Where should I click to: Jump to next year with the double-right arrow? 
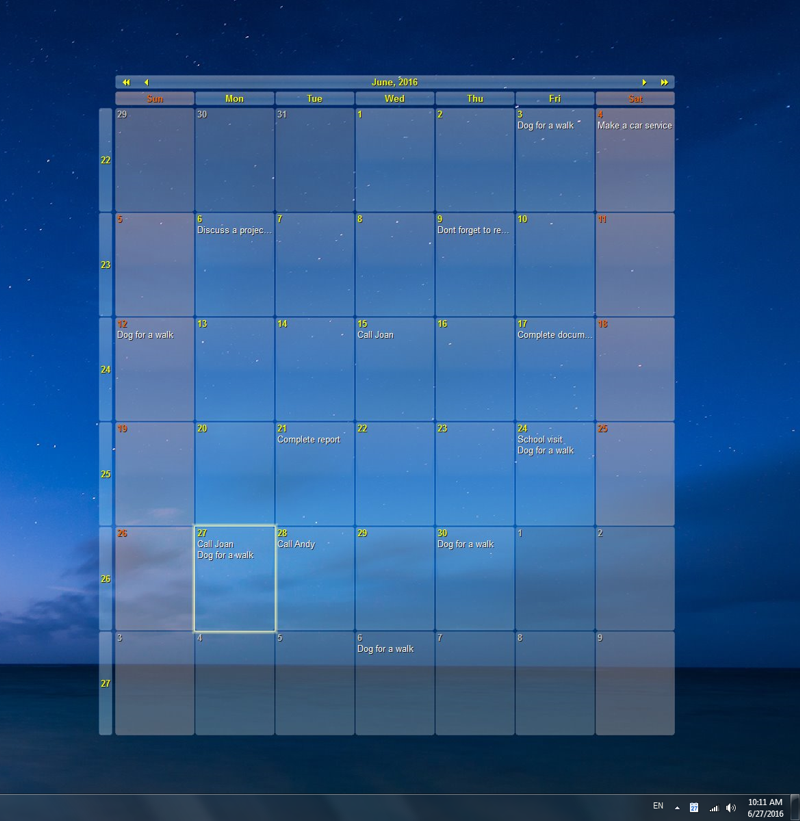[x=664, y=82]
